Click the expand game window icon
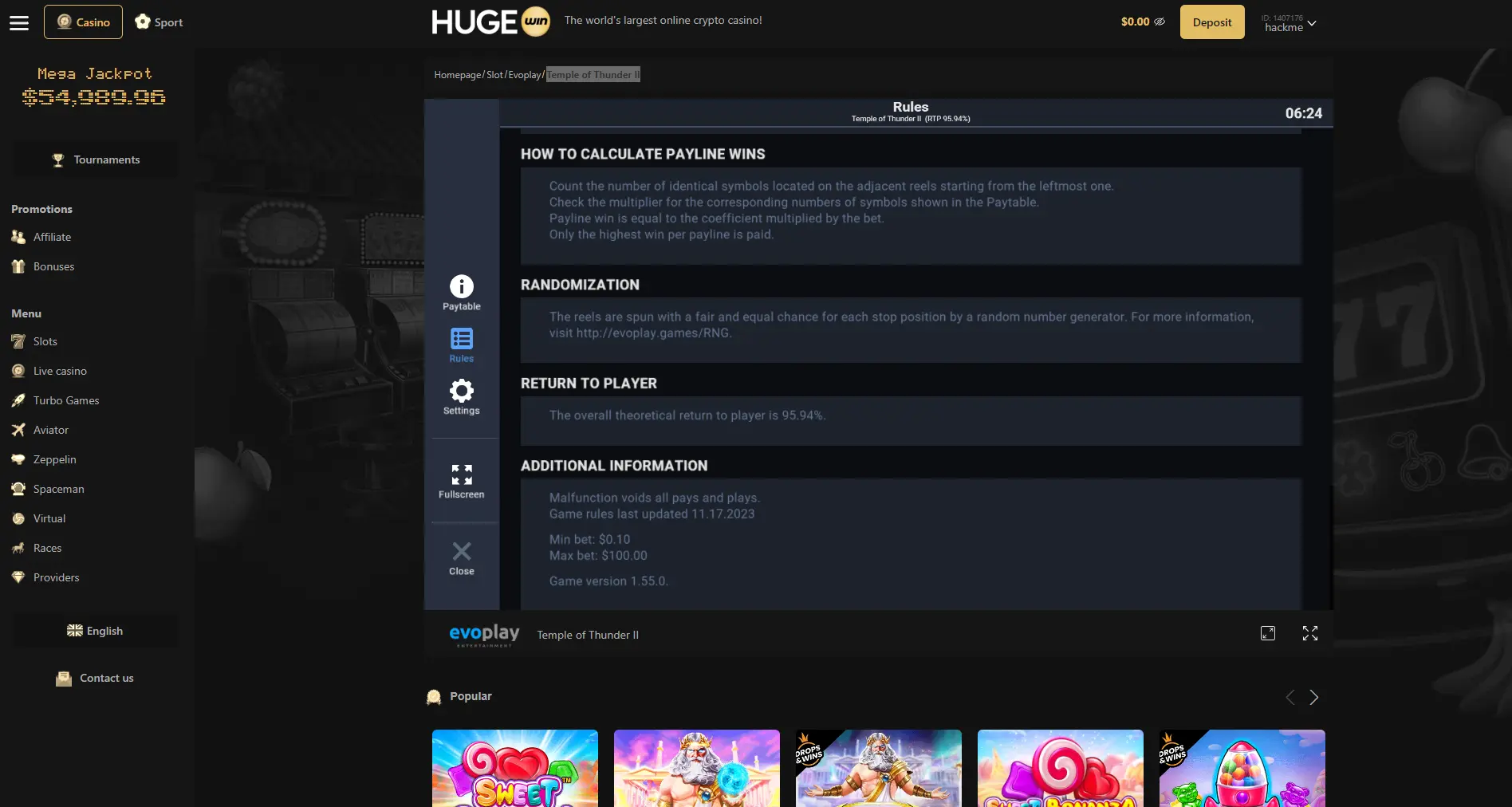This screenshot has height=807, width=1512. pos(1268,633)
